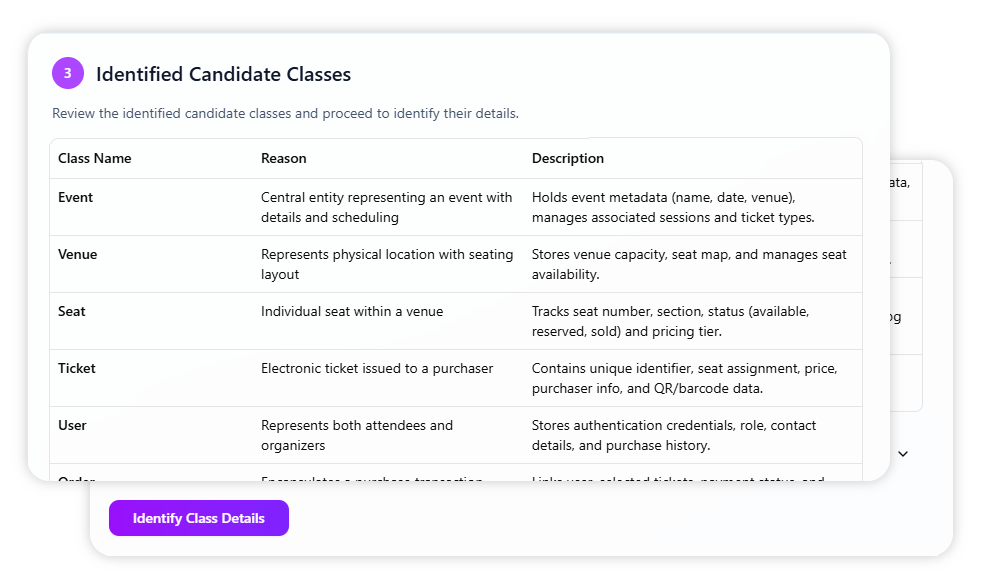Click the User description about authentication credentials
This screenshot has width=983, height=585.
pyautogui.click(x=681, y=435)
